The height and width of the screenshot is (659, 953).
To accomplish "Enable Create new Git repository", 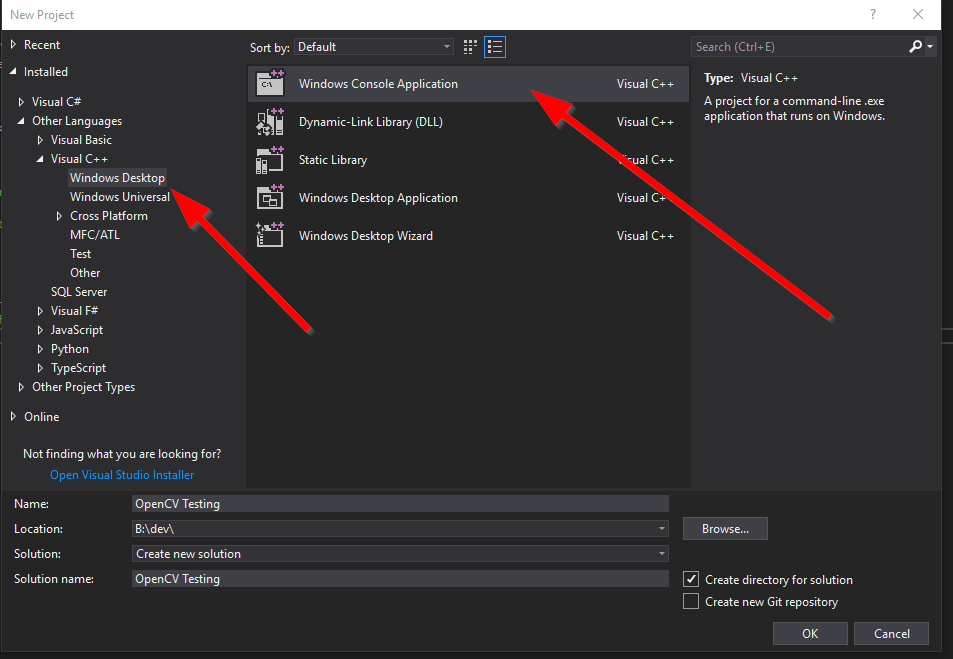I will (691, 601).
